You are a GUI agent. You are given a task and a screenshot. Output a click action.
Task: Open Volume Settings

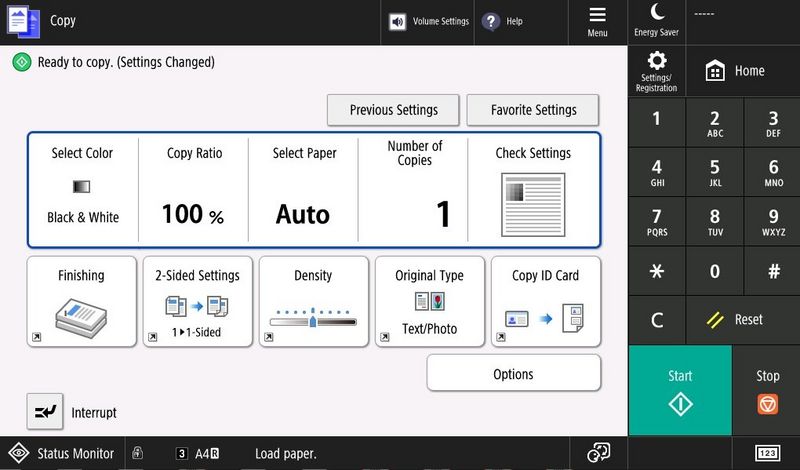pyautogui.click(x=428, y=21)
